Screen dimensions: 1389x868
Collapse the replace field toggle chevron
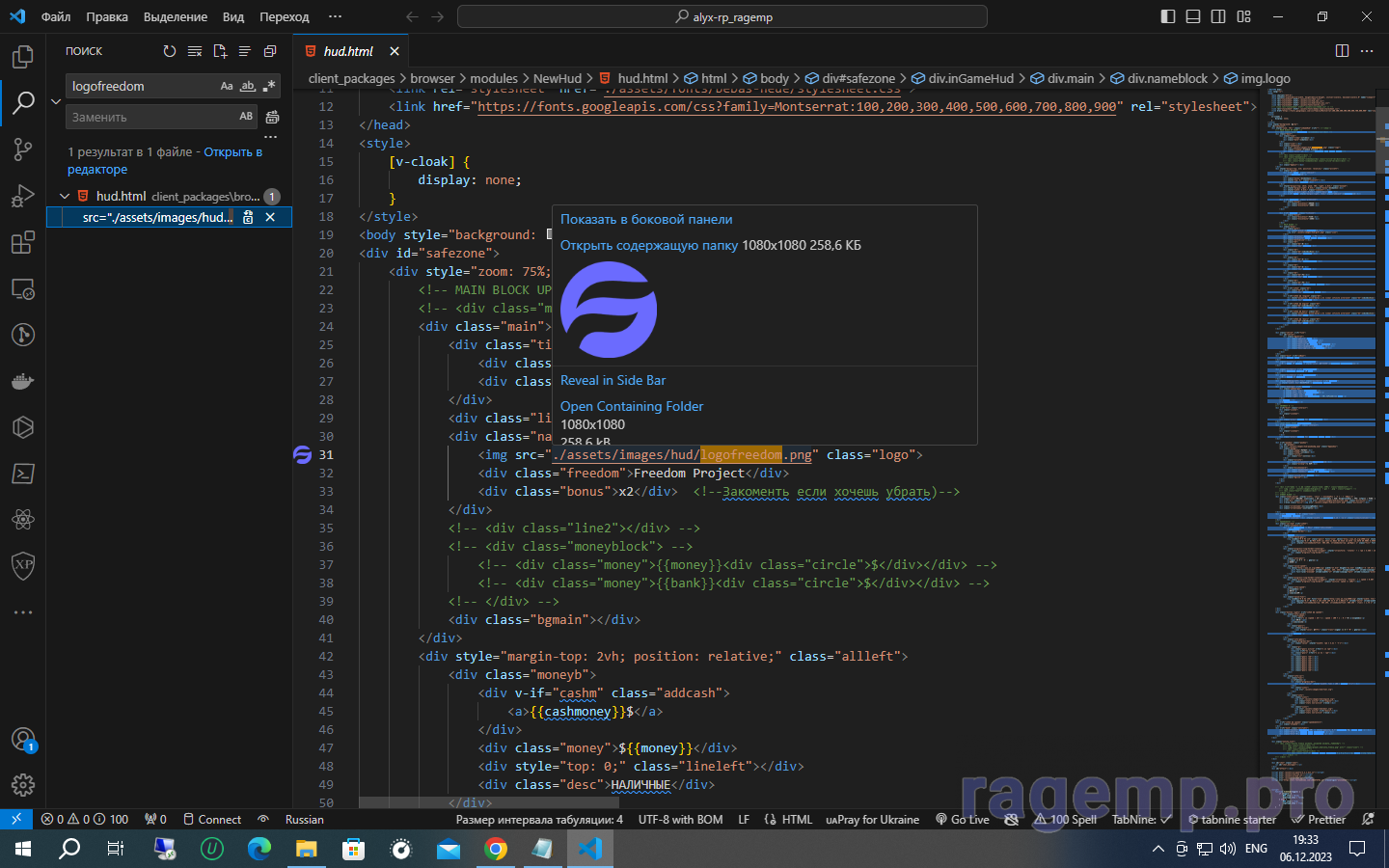56,101
